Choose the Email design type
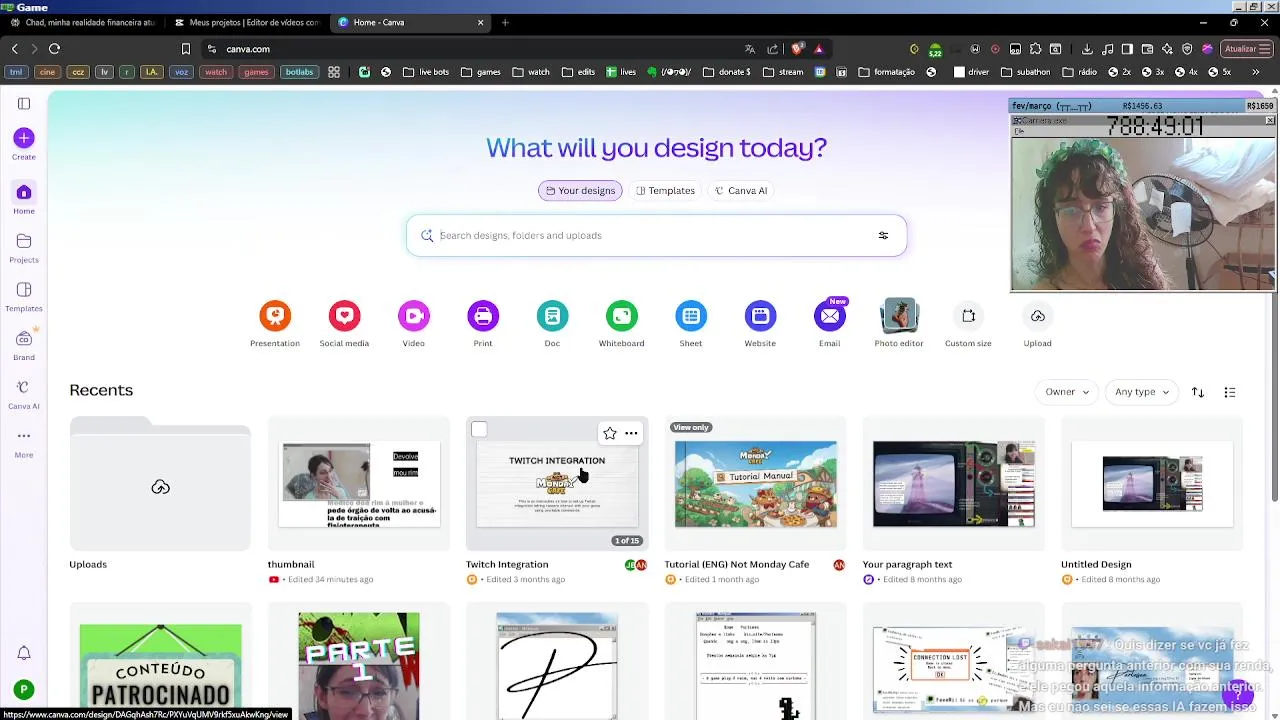Screen dimensions: 1280x720 coord(830,325)
